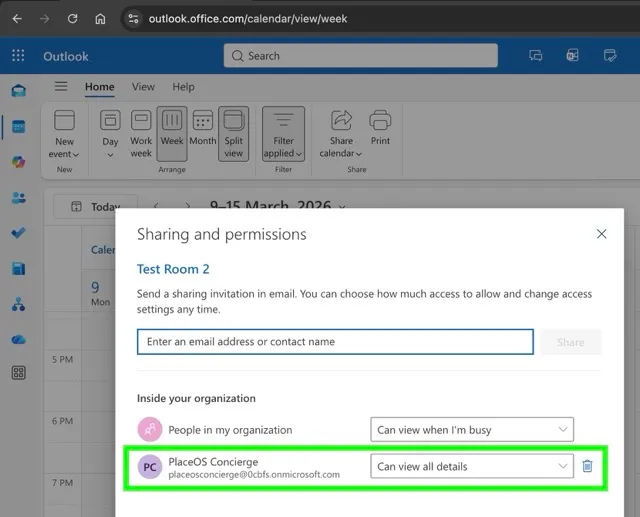Select the 6 PM time slot label
The width and height of the screenshot is (640, 517).
pos(62,421)
